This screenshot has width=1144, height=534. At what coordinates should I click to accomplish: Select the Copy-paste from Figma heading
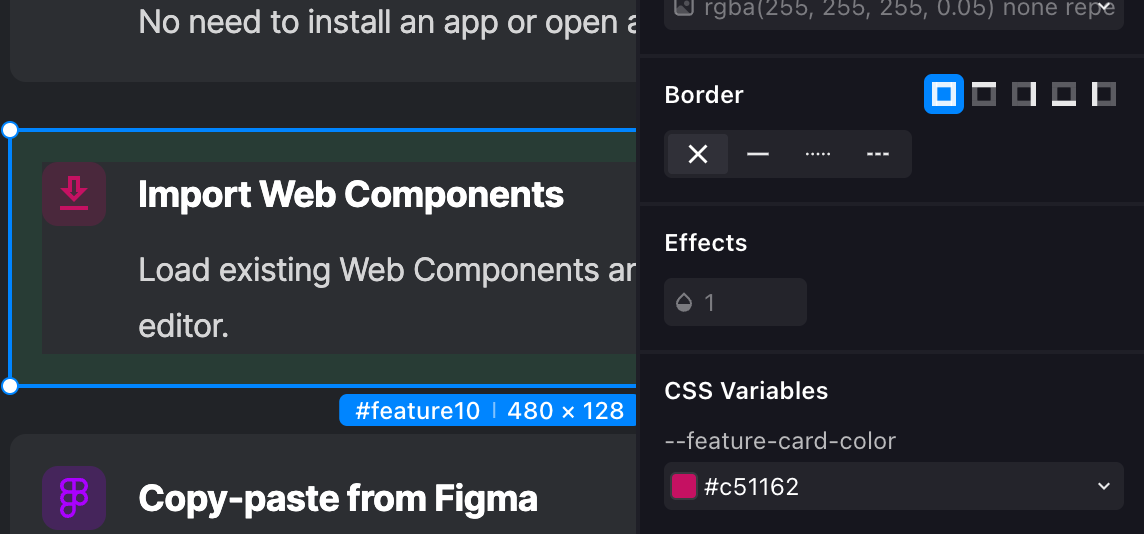[338, 498]
